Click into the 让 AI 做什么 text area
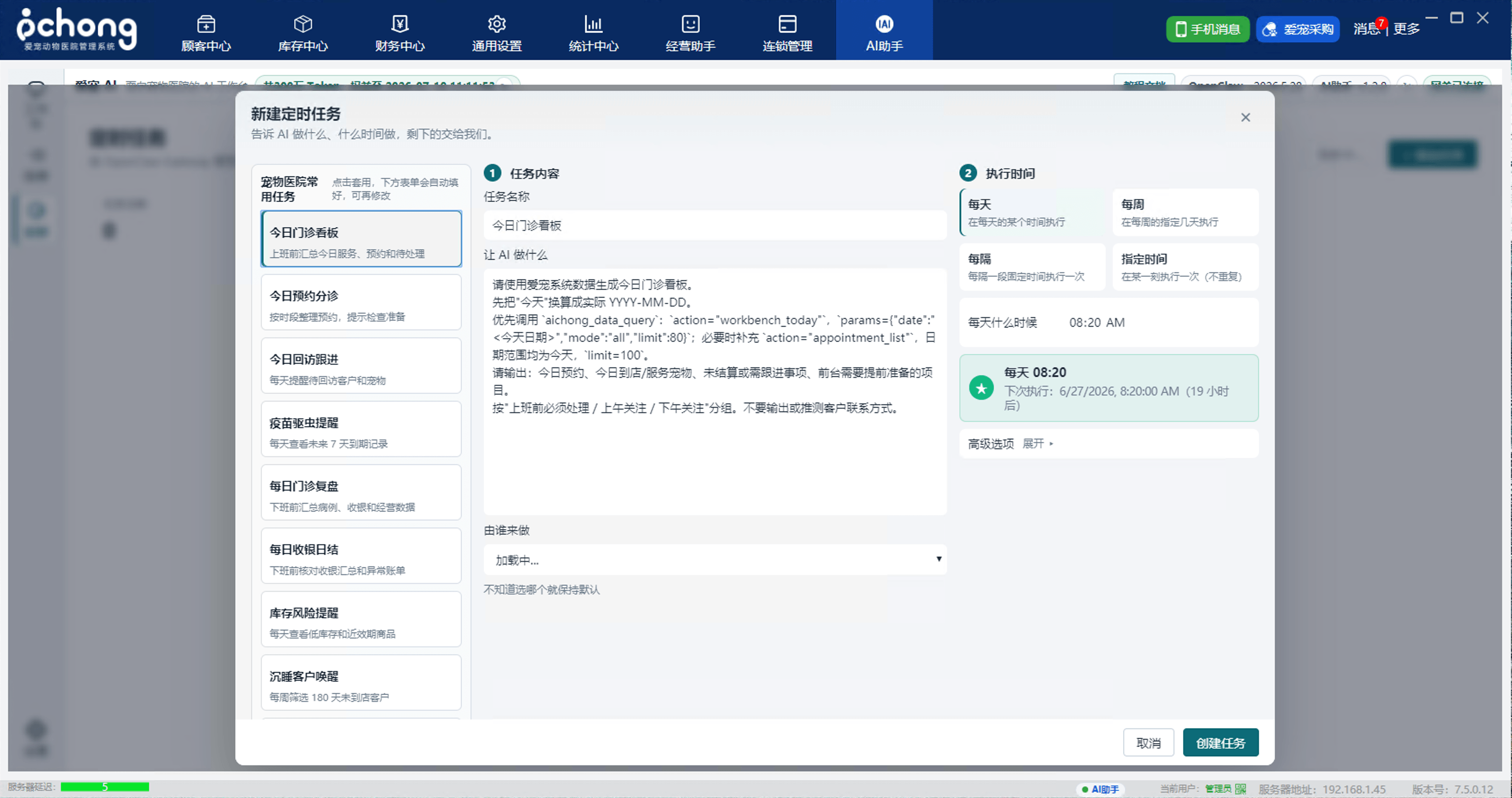The height and width of the screenshot is (798, 1512). tap(715, 392)
